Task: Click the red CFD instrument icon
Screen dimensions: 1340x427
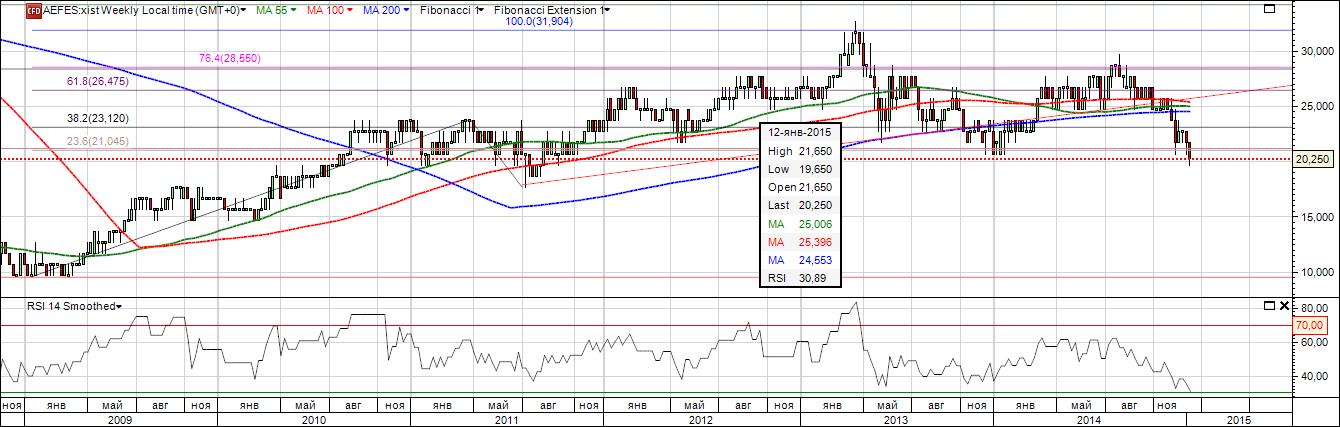Action: [x=33, y=9]
